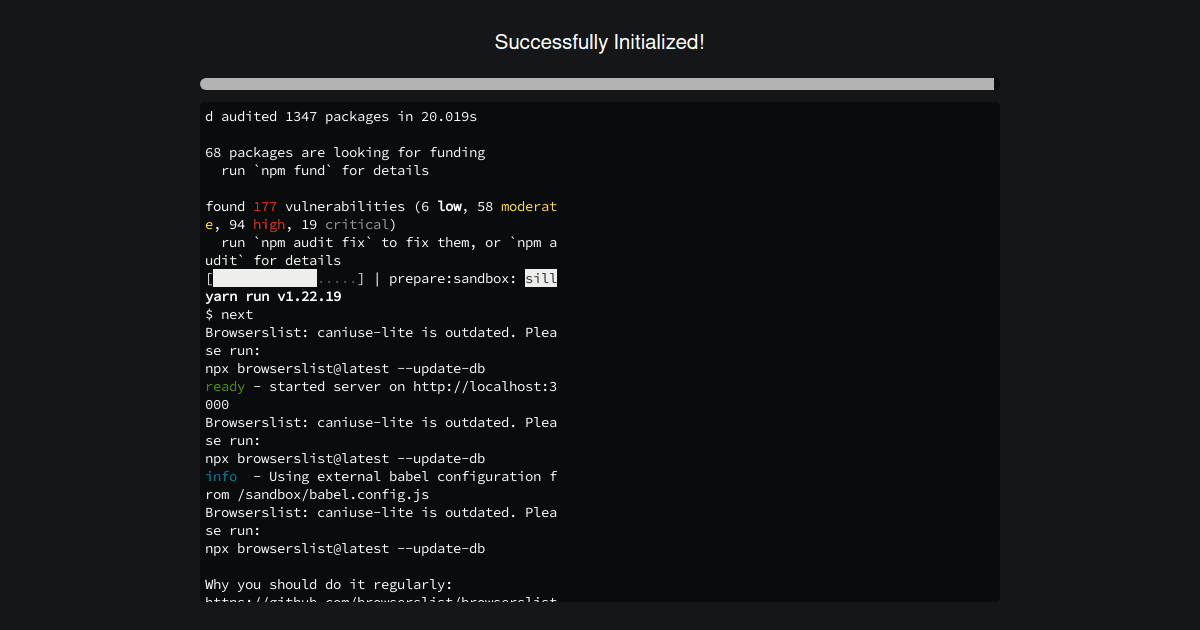Select the green ready status label
This screenshot has width=1200, height=630.
point(224,386)
